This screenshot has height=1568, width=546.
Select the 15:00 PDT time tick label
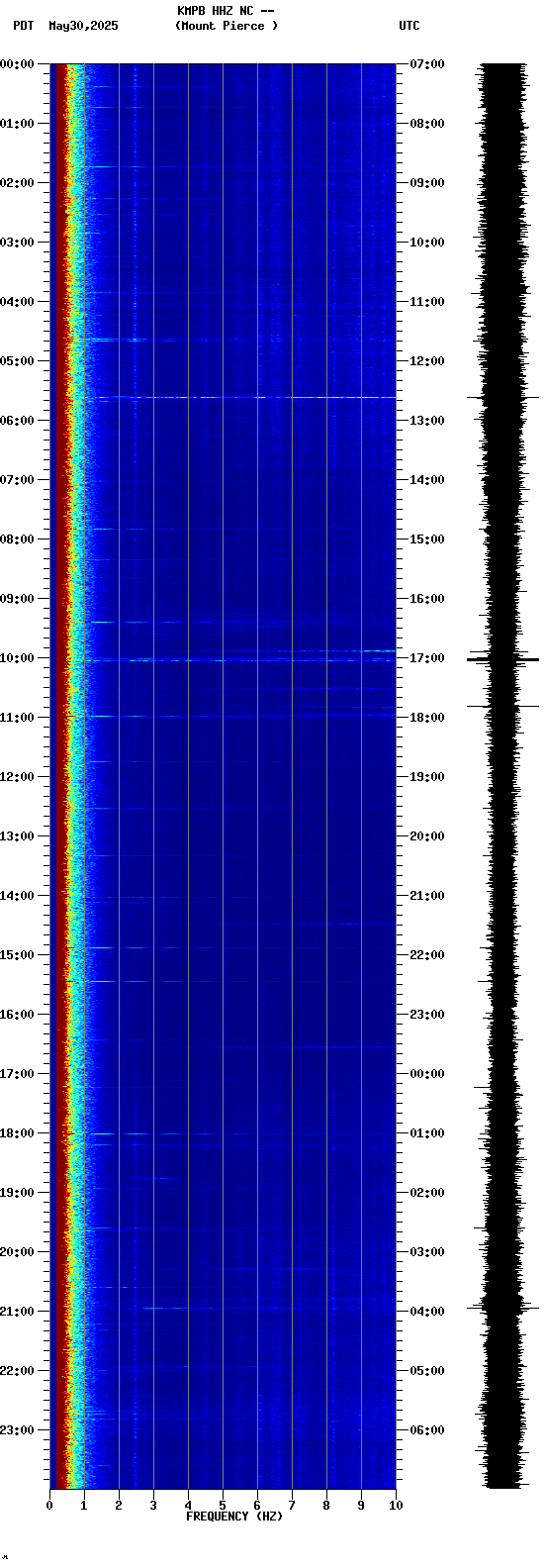[17, 955]
